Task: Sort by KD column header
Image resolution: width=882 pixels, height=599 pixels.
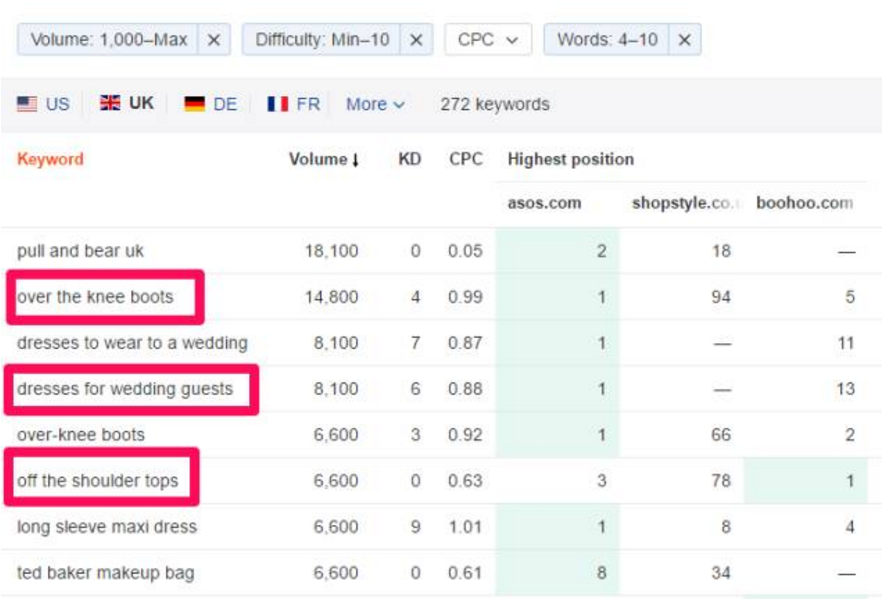Action: pyautogui.click(x=410, y=159)
